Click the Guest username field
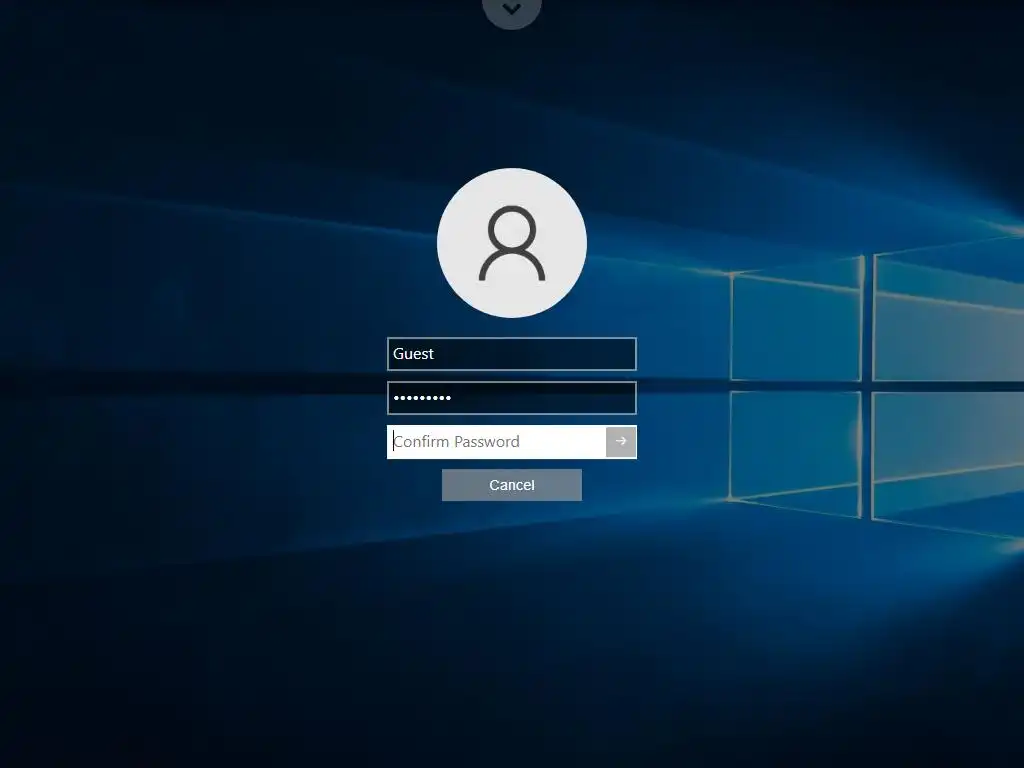Image resolution: width=1024 pixels, height=768 pixels. tap(511, 354)
